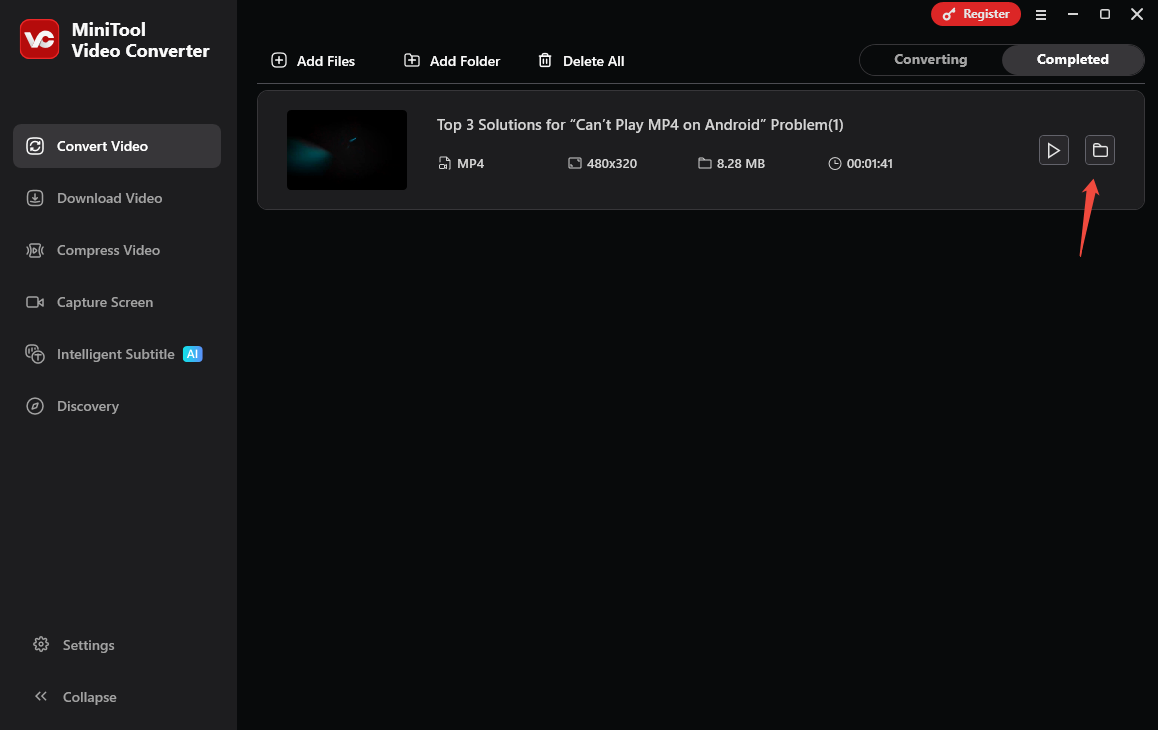
Task: Select the Intelligent Subtitle feature
Action: click(34, 354)
